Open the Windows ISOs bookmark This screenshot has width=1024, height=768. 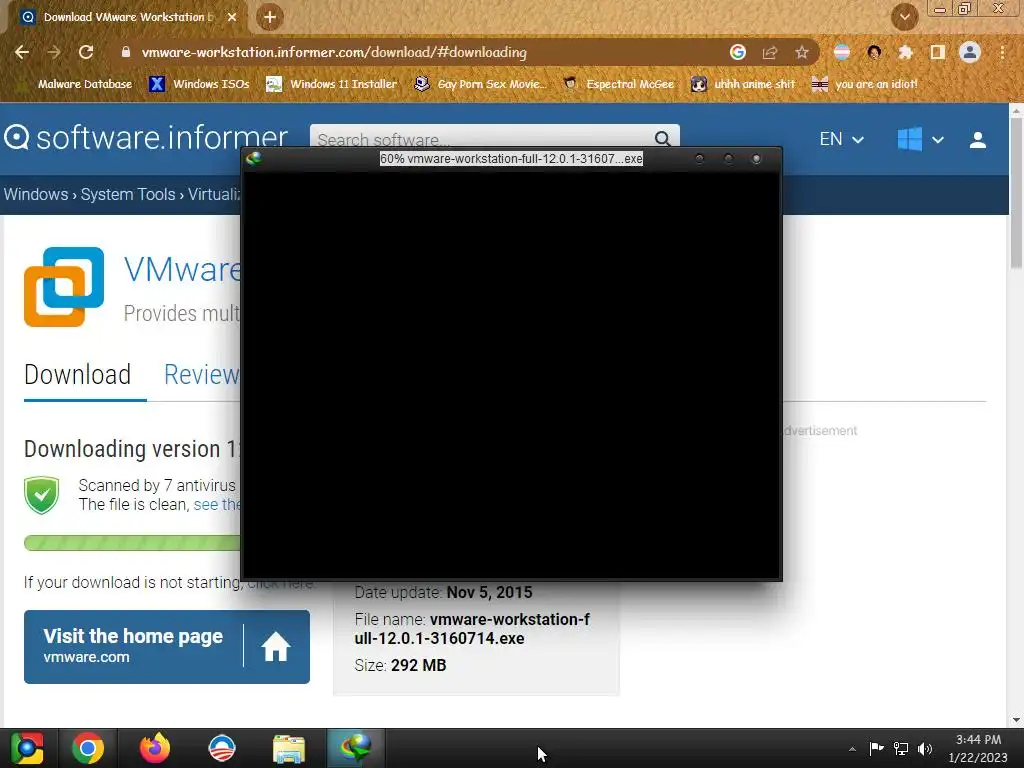pos(199,84)
